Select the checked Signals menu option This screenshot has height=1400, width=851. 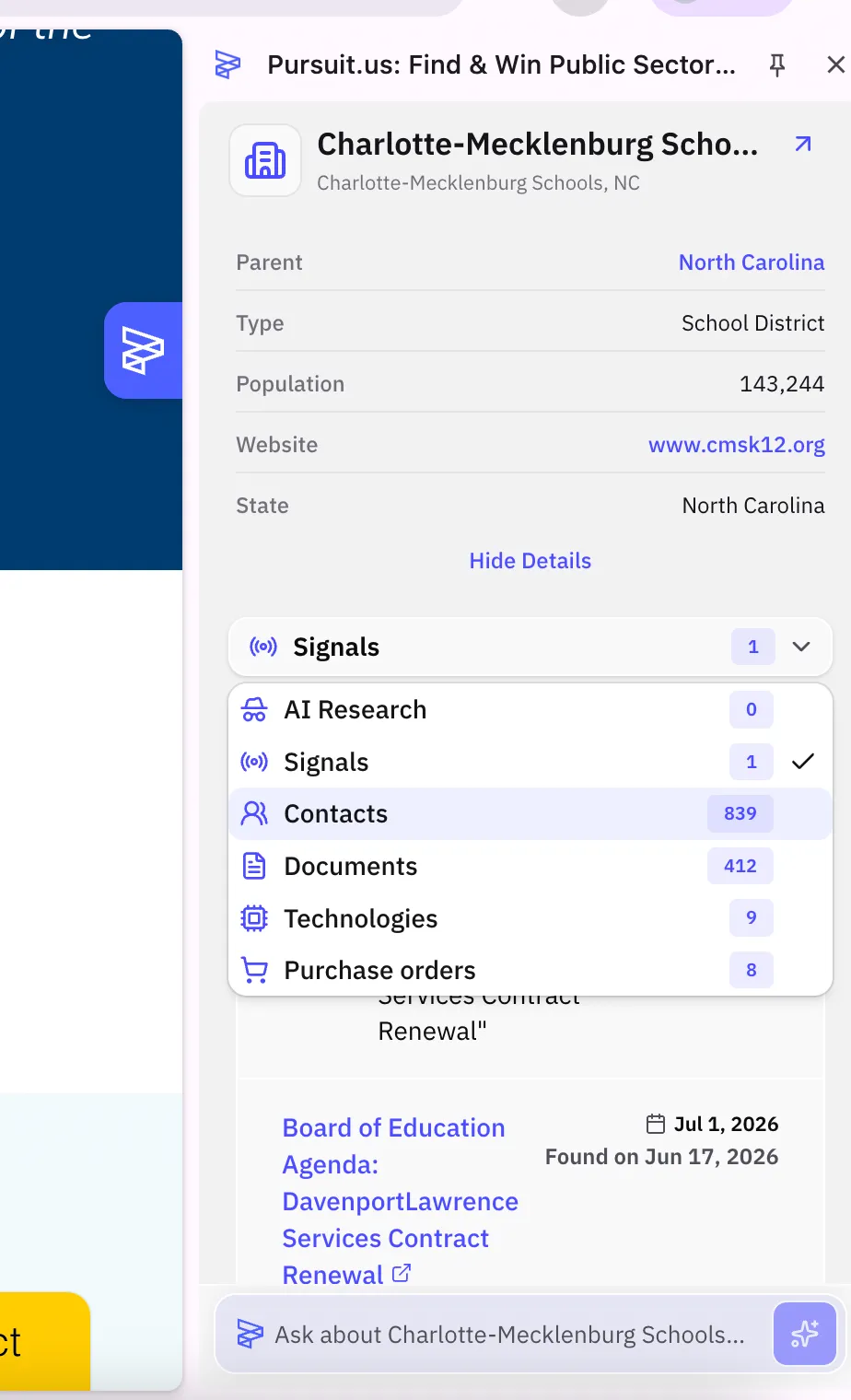[530, 762]
